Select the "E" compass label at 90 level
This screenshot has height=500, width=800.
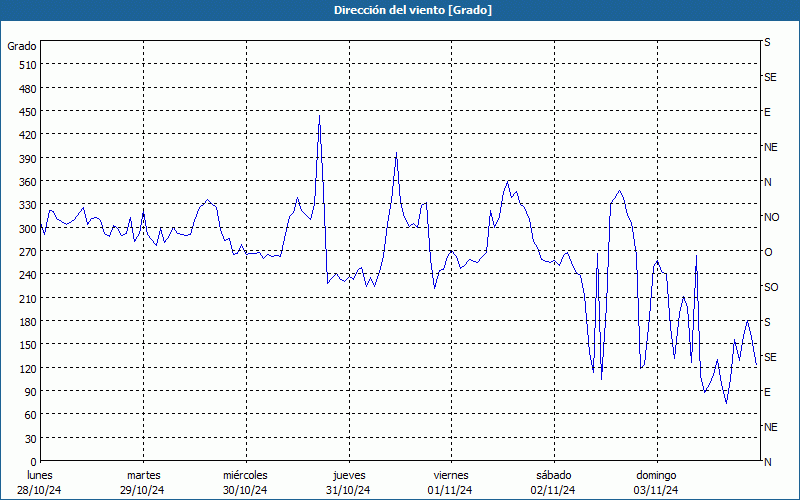coord(767,392)
